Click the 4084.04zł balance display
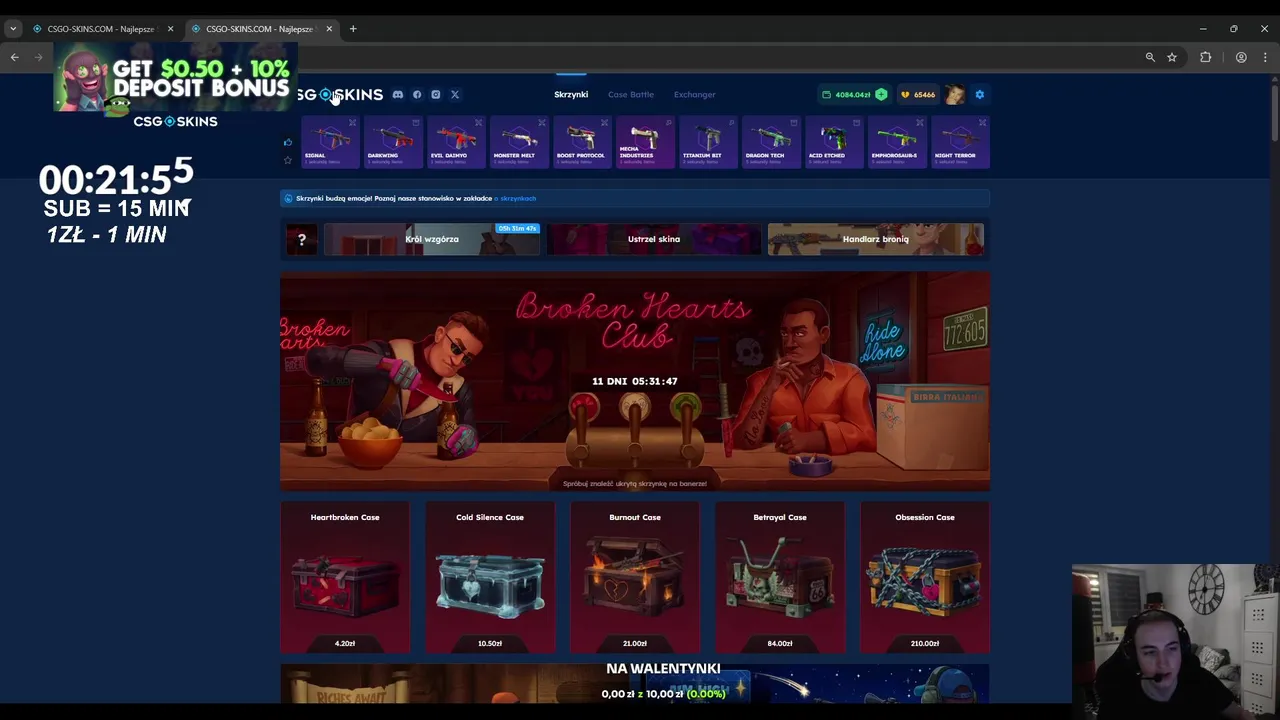This screenshot has width=1280, height=720. (853, 95)
